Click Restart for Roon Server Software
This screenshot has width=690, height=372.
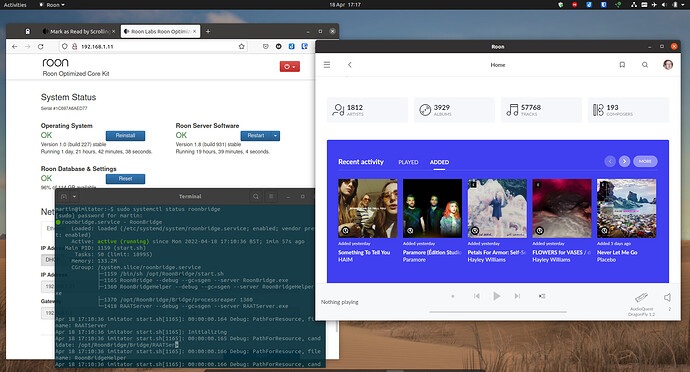tap(256, 136)
